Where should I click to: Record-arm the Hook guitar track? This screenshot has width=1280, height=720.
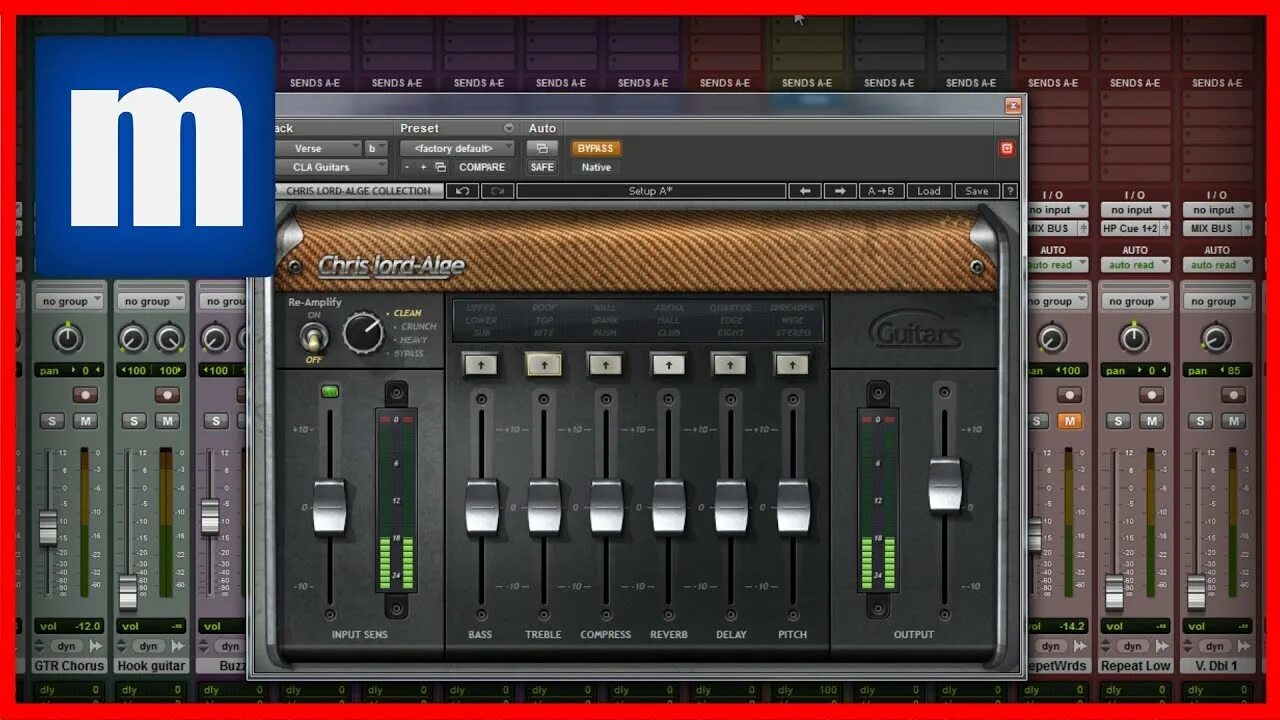(169, 395)
